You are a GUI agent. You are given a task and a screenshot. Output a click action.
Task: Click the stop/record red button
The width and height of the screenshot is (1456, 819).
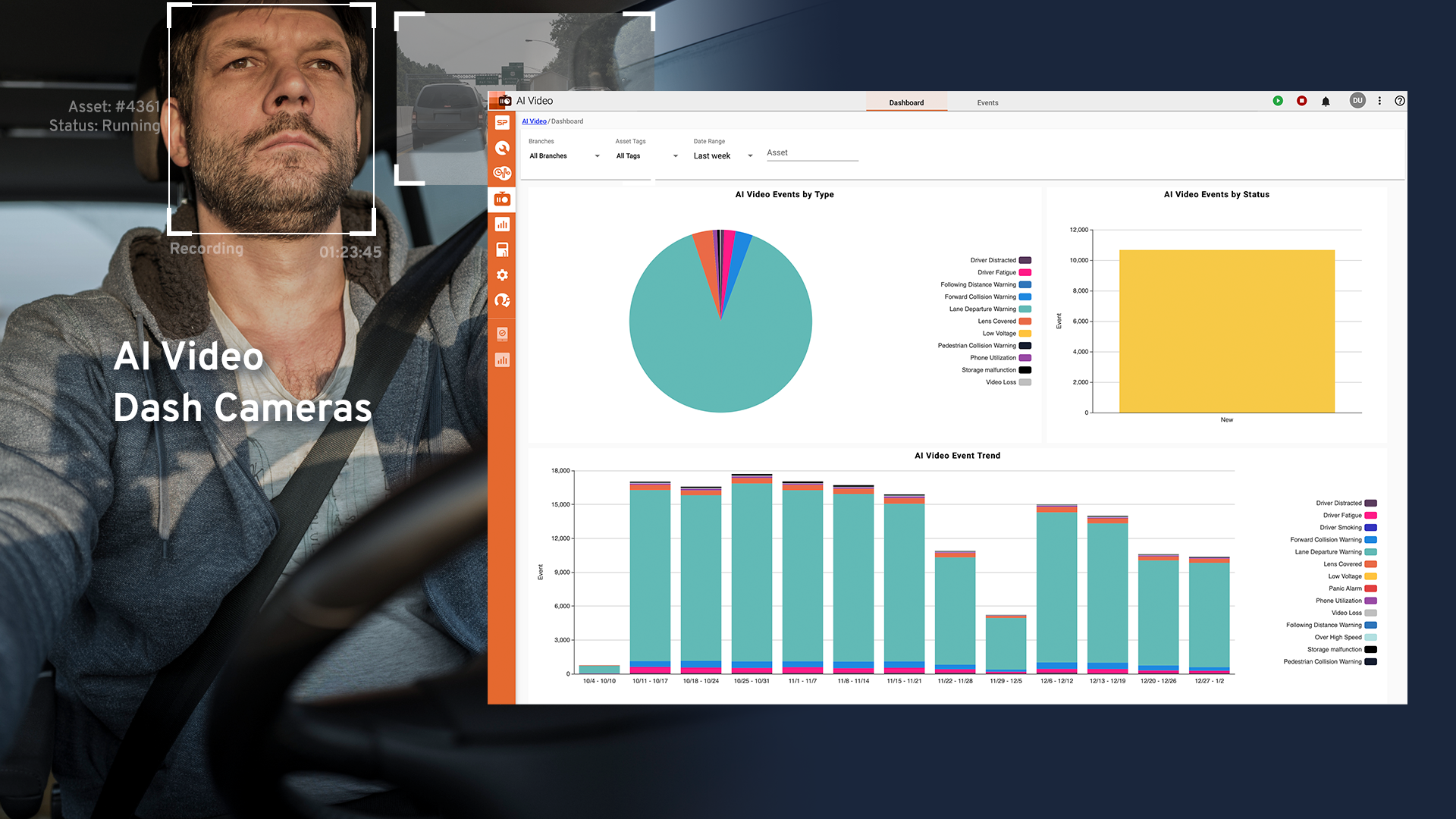1301,100
